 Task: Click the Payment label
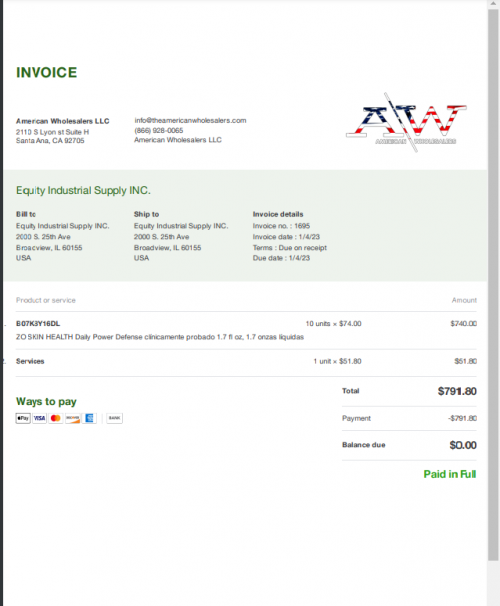[356, 418]
